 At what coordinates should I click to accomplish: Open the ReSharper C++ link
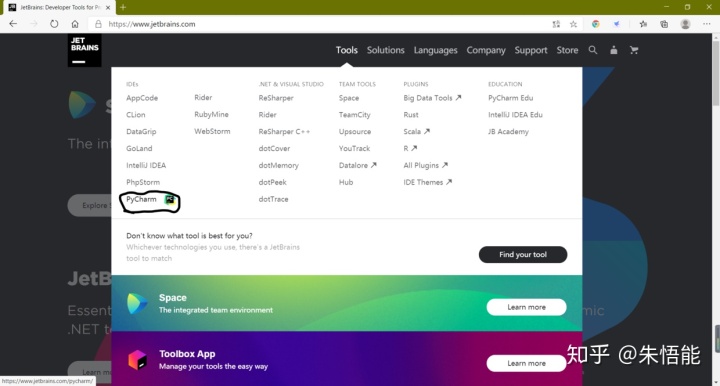pos(284,132)
